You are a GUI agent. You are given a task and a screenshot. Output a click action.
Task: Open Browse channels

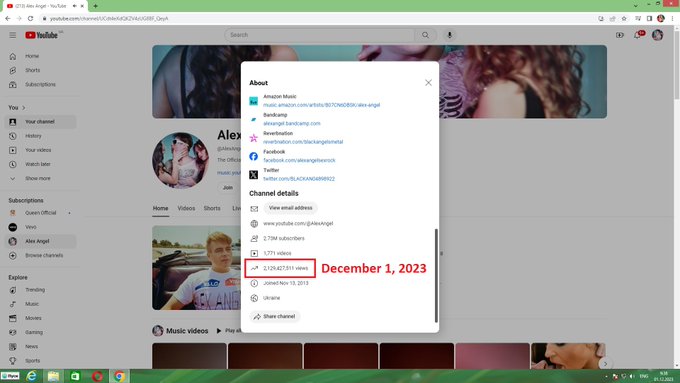click(40, 255)
